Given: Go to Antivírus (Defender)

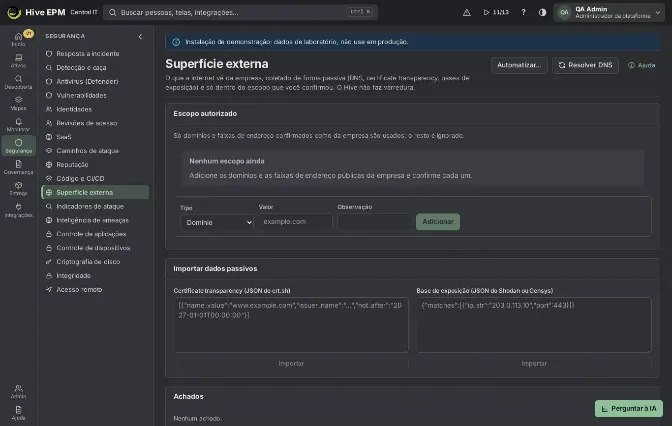Looking at the screenshot, I should 95,81.
